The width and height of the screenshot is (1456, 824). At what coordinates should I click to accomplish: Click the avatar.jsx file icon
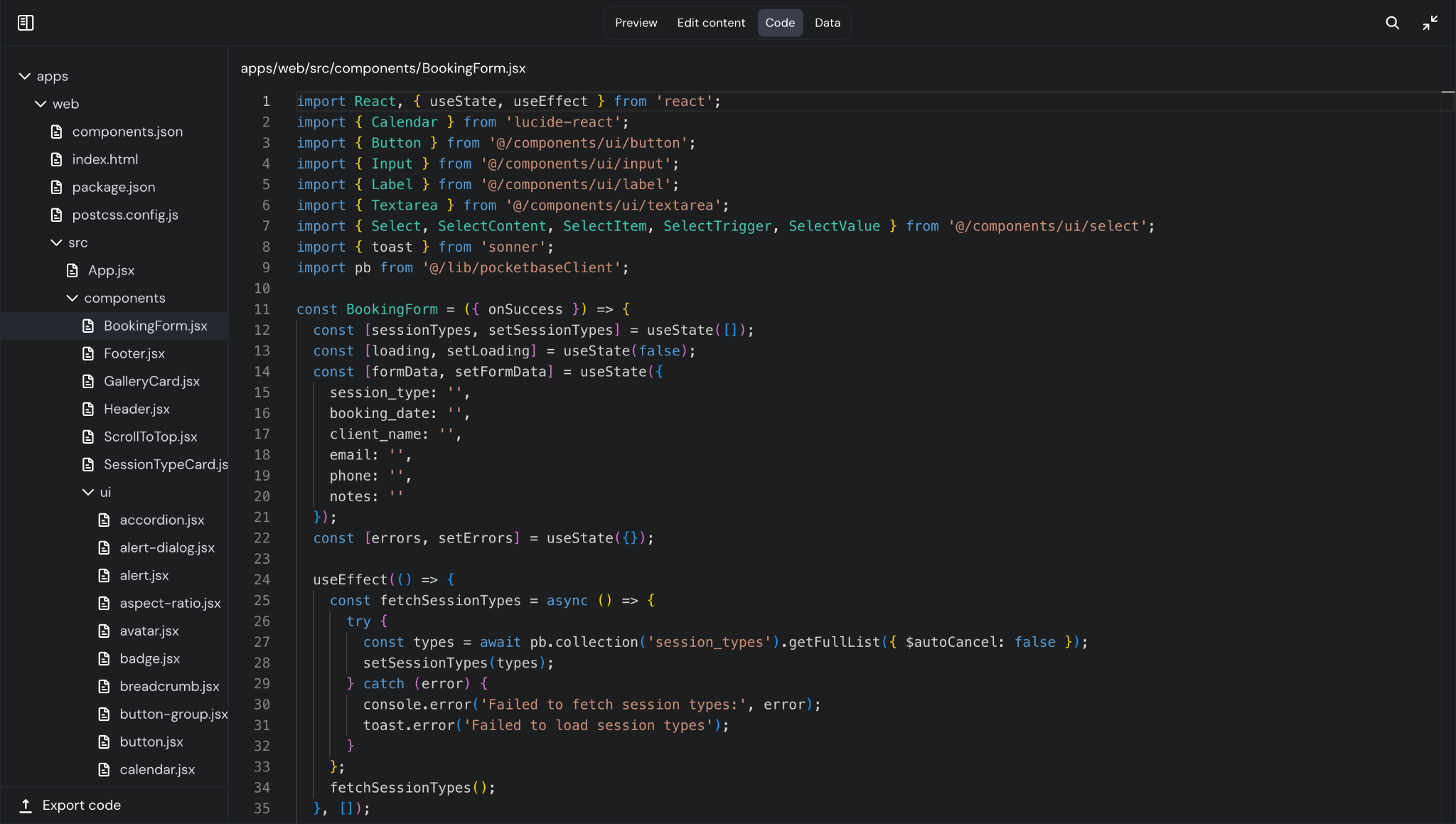(104, 631)
